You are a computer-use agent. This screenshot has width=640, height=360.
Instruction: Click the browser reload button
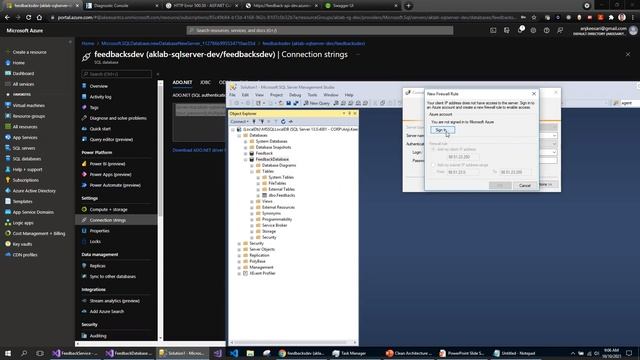coord(28,18)
